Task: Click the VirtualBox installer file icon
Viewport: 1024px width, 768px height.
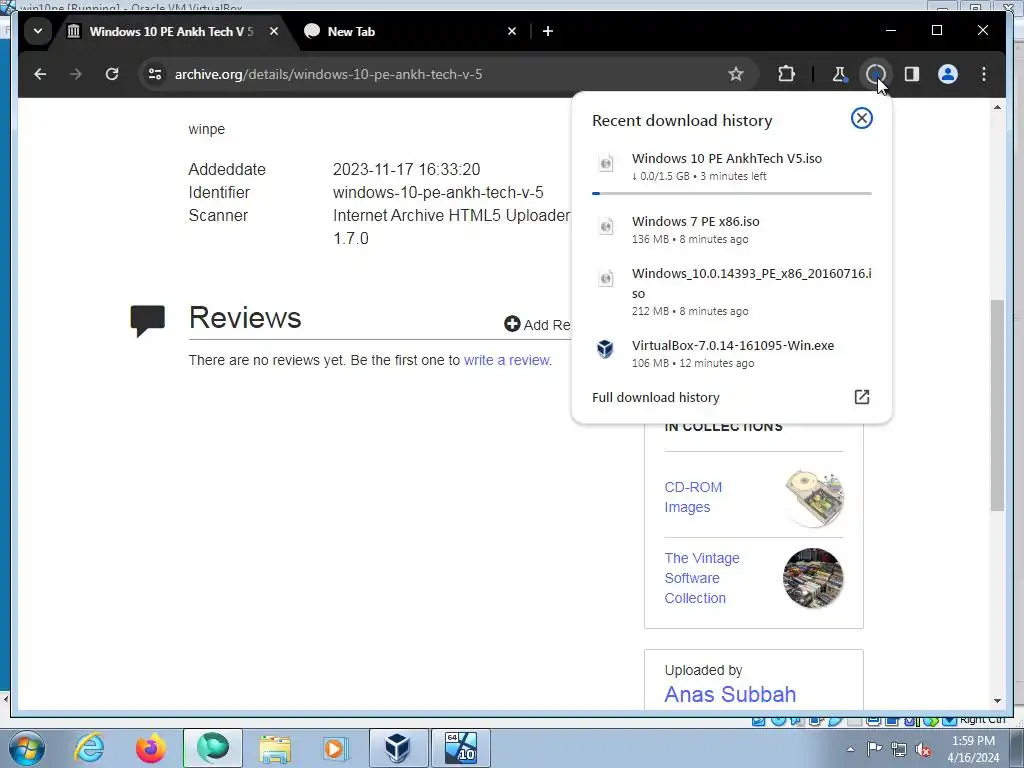Action: (x=605, y=349)
